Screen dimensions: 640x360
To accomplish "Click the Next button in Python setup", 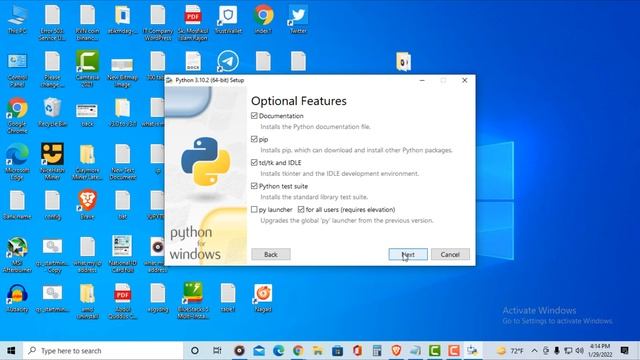I will [x=408, y=254].
